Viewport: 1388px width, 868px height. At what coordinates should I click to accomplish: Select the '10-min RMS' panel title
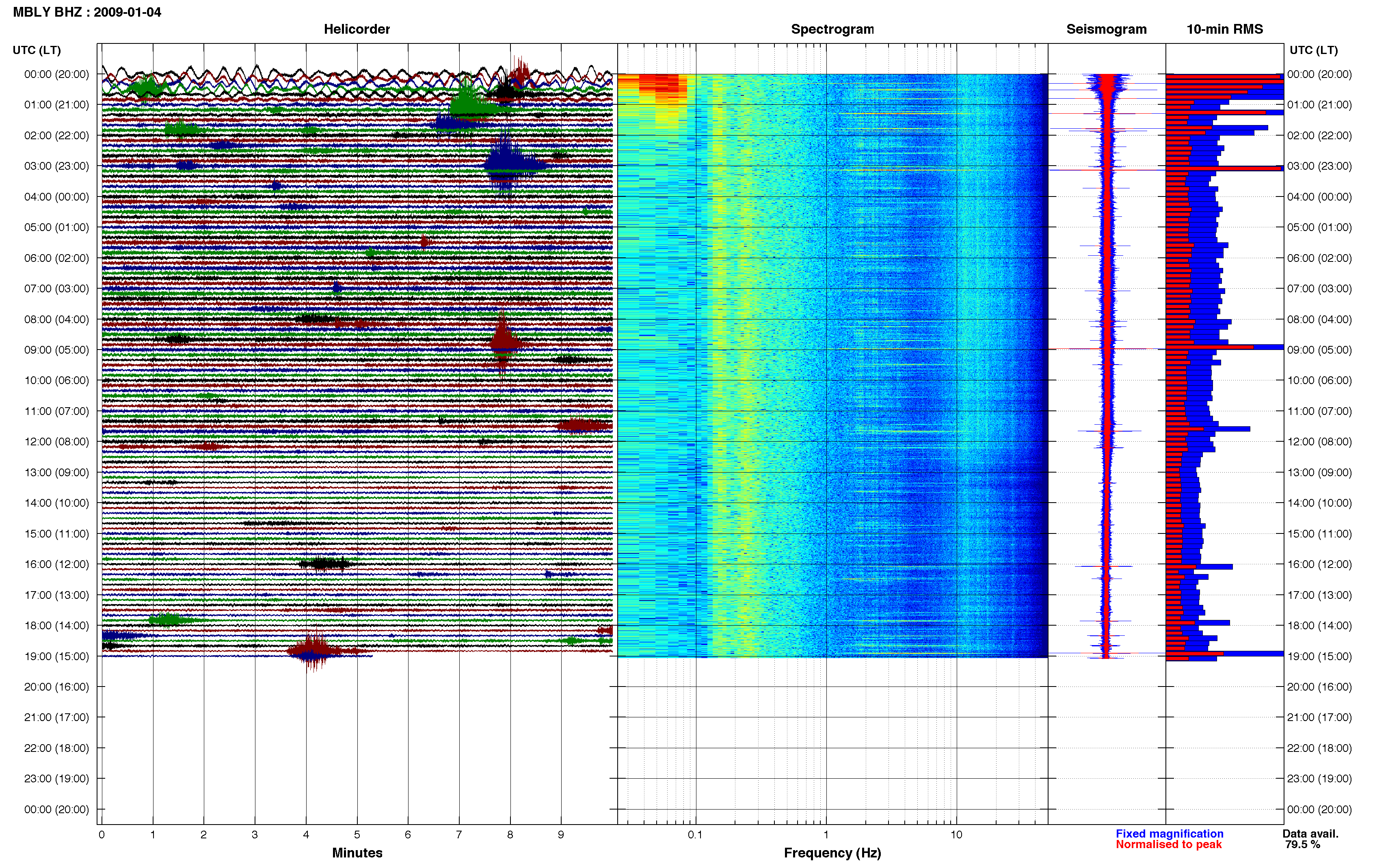click(1224, 29)
